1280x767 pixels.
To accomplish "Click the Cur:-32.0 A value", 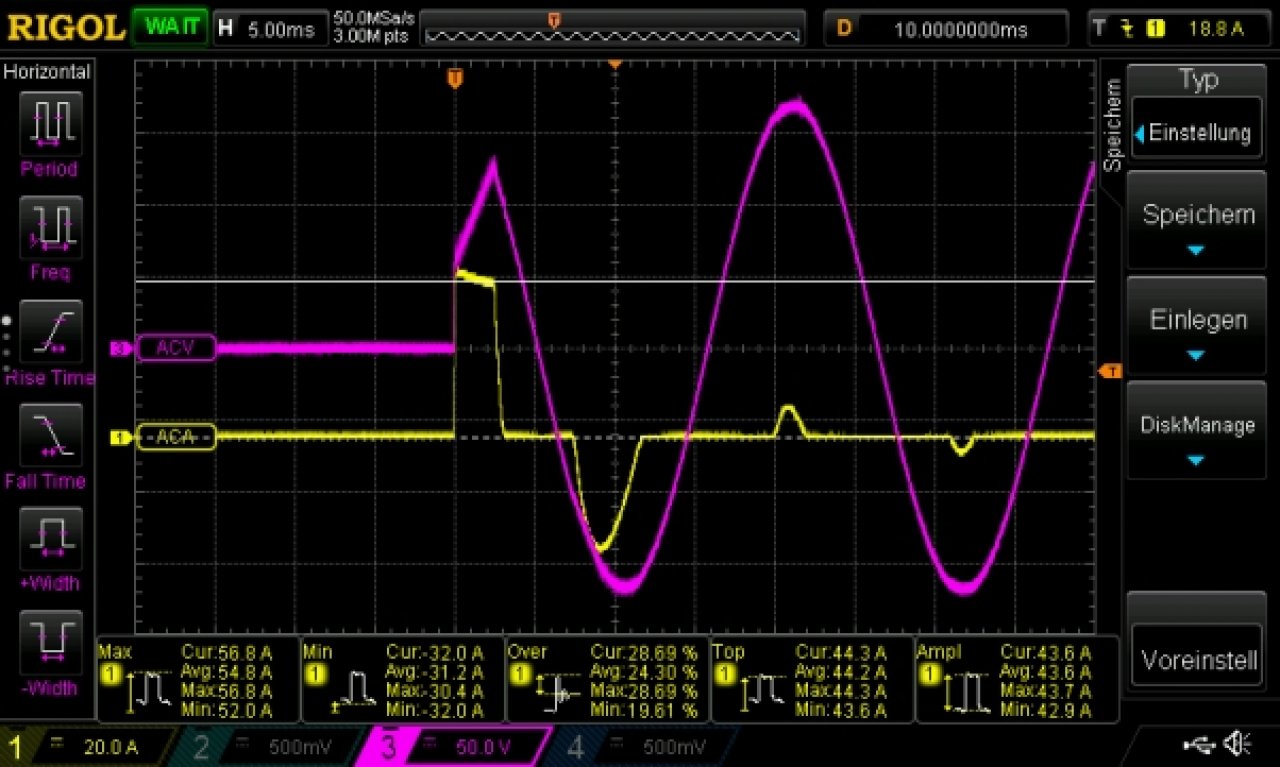I will click(x=434, y=652).
